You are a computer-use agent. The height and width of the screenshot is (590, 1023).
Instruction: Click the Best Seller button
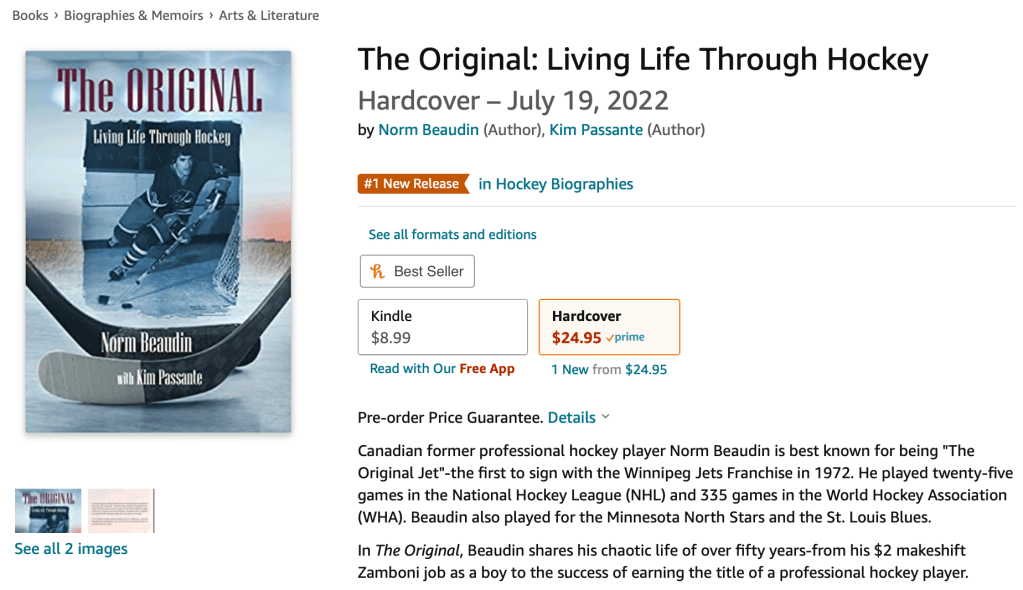point(417,271)
